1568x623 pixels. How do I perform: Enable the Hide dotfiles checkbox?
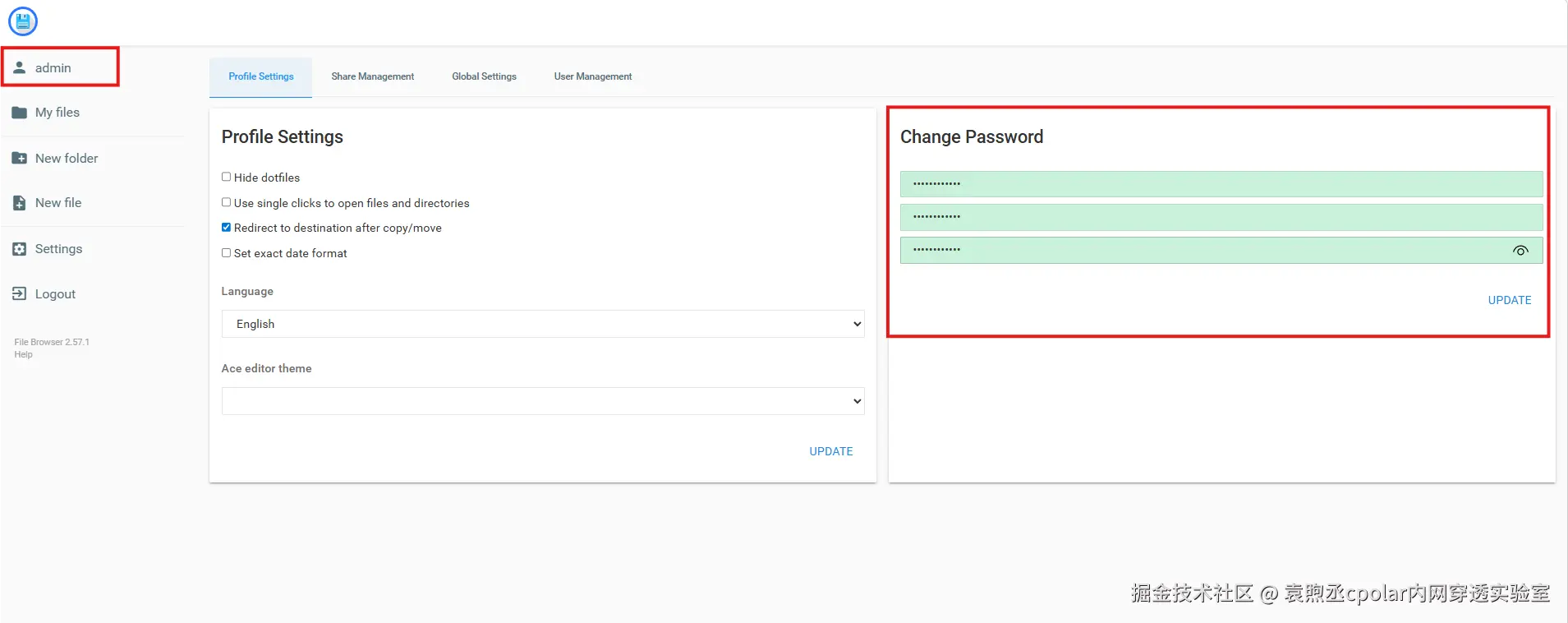click(x=227, y=177)
